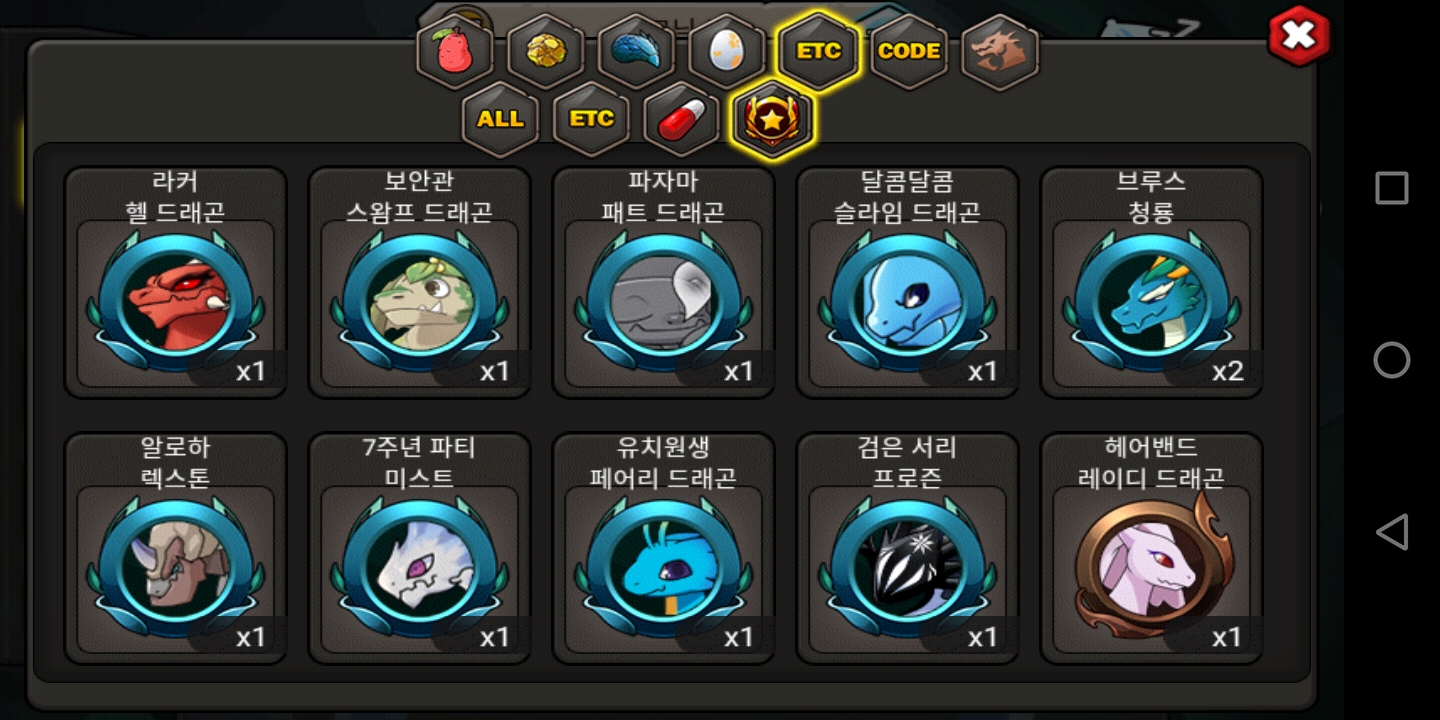Select the gold nugget category icon
This screenshot has height=720, width=1440.
point(545,51)
